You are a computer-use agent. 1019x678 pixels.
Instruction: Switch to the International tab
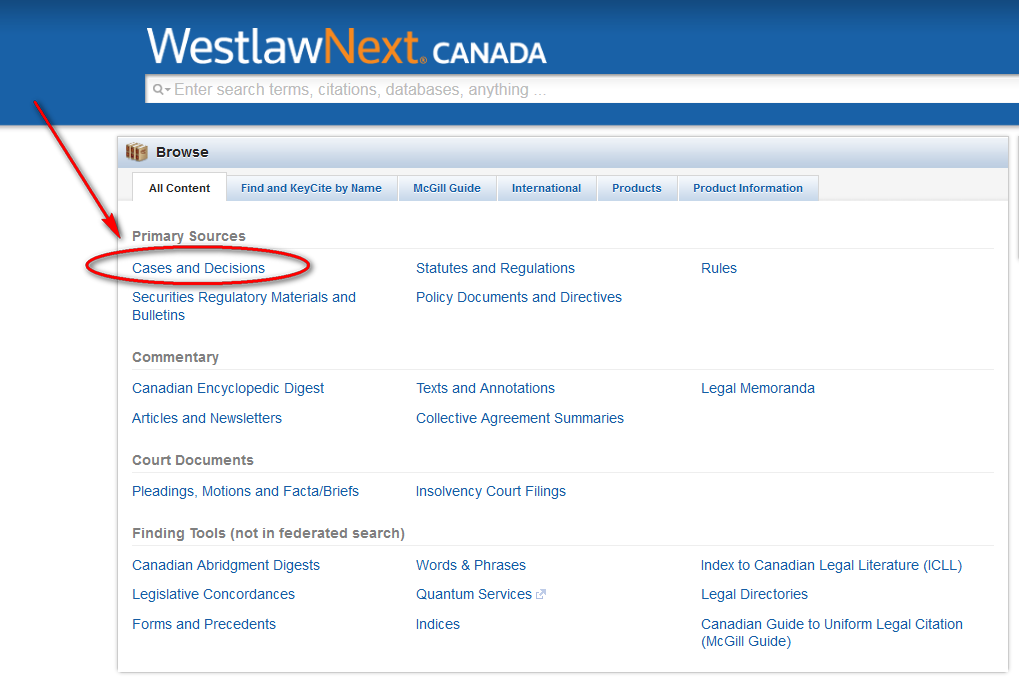pos(547,188)
